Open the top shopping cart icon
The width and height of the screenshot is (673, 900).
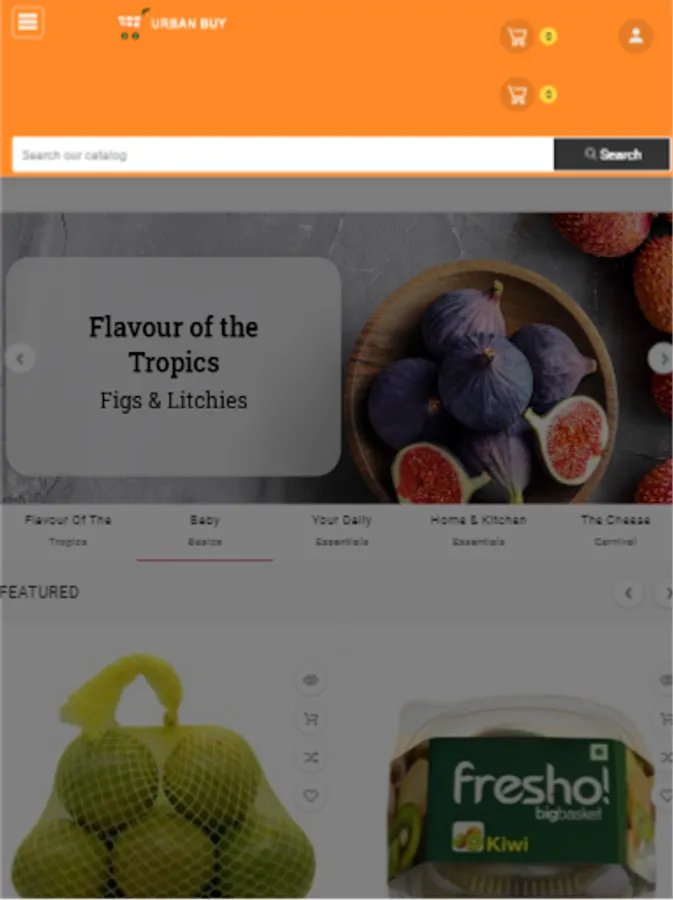(x=517, y=37)
